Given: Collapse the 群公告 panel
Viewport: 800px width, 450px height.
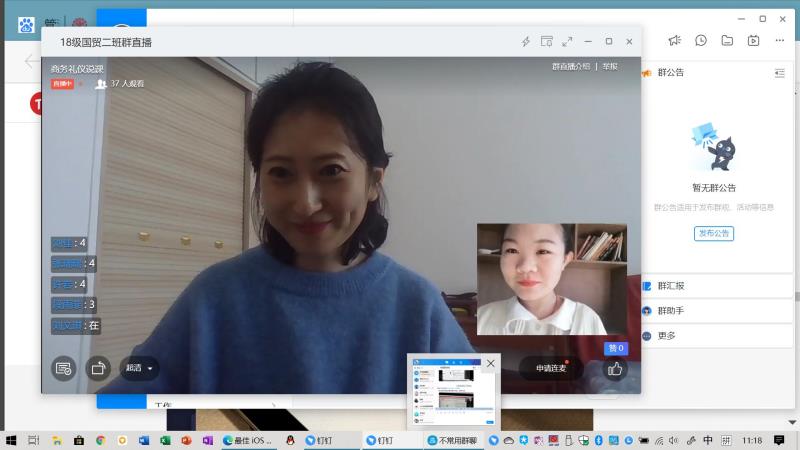Looking at the screenshot, I should (779, 73).
